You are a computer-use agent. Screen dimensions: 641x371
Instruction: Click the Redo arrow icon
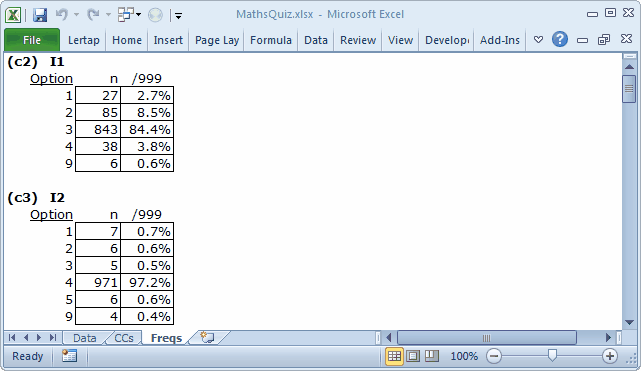(x=93, y=15)
